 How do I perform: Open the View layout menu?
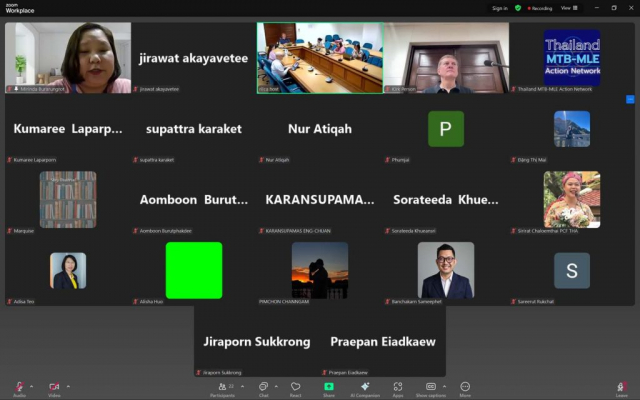click(x=567, y=8)
